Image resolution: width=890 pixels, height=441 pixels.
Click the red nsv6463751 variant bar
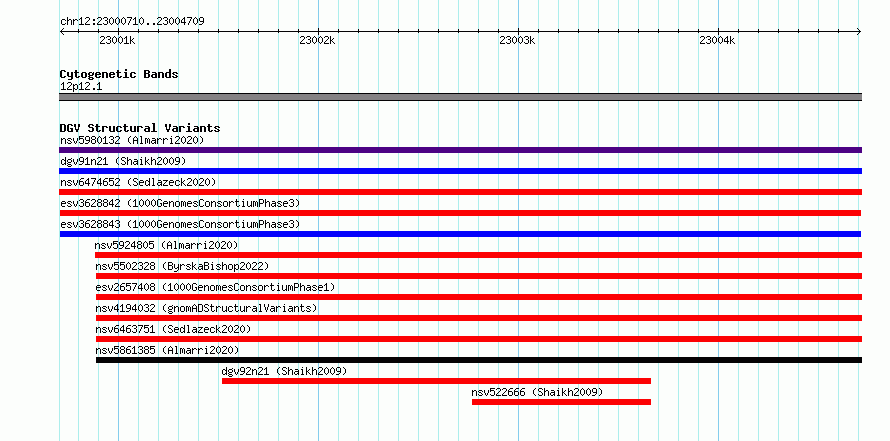479,339
